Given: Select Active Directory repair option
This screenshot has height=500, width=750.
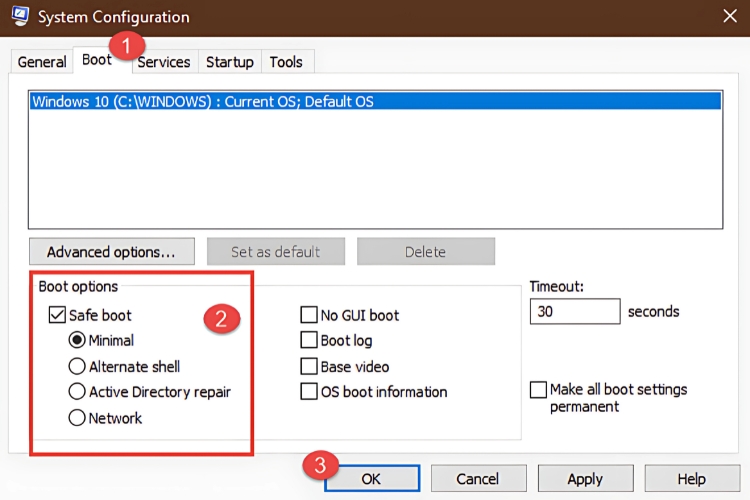Looking at the screenshot, I should click(x=77, y=392).
